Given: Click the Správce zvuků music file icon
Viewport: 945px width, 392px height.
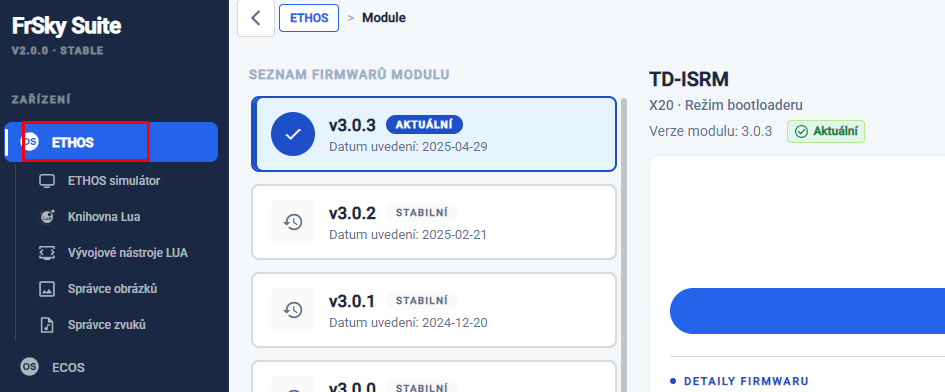Looking at the screenshot, I should click(x=47, y=325).
